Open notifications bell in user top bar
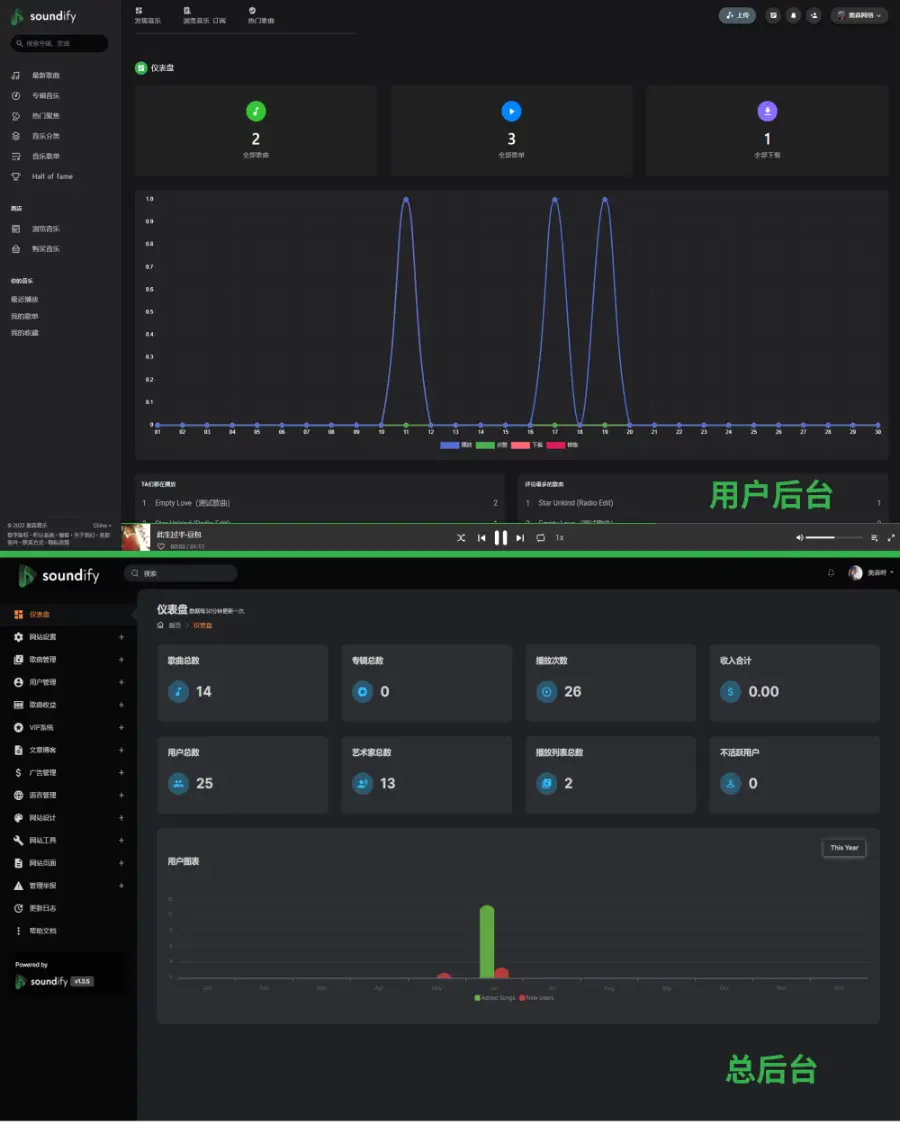The width and height of the screenshot is (900, 1125). tap(793, 16)
